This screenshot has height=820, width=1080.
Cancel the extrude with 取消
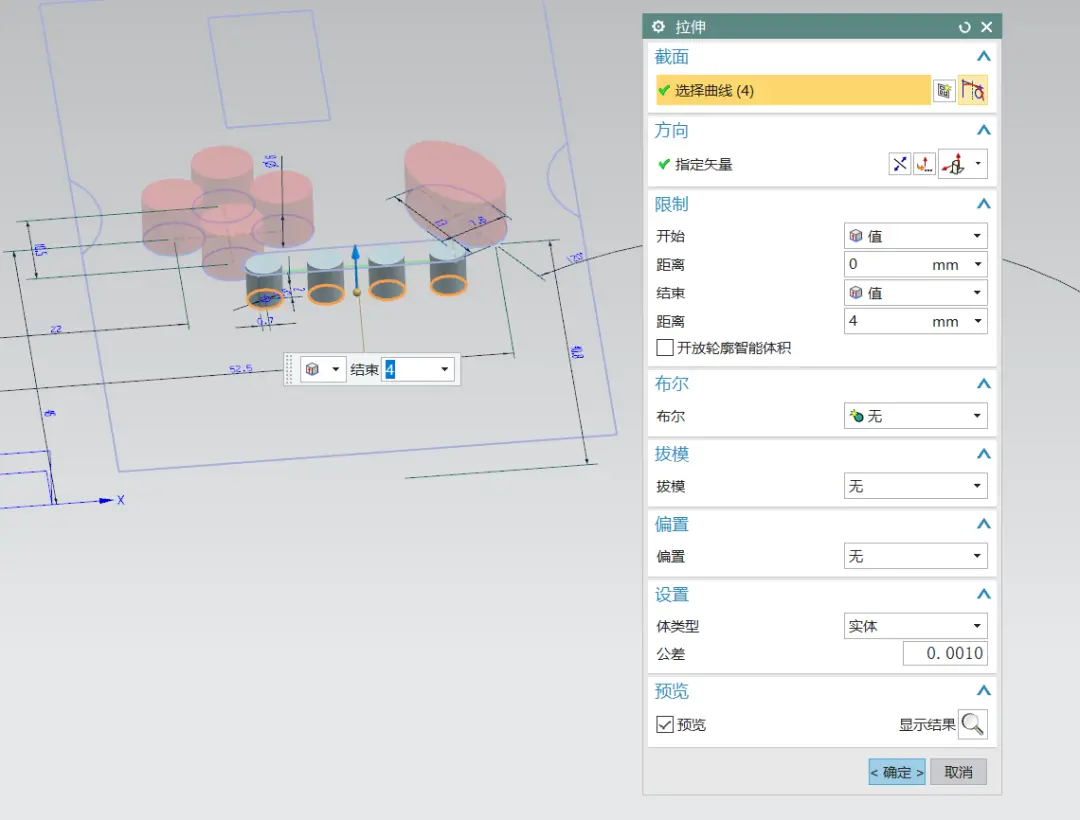pyautogui.click(x=958, y=772)
